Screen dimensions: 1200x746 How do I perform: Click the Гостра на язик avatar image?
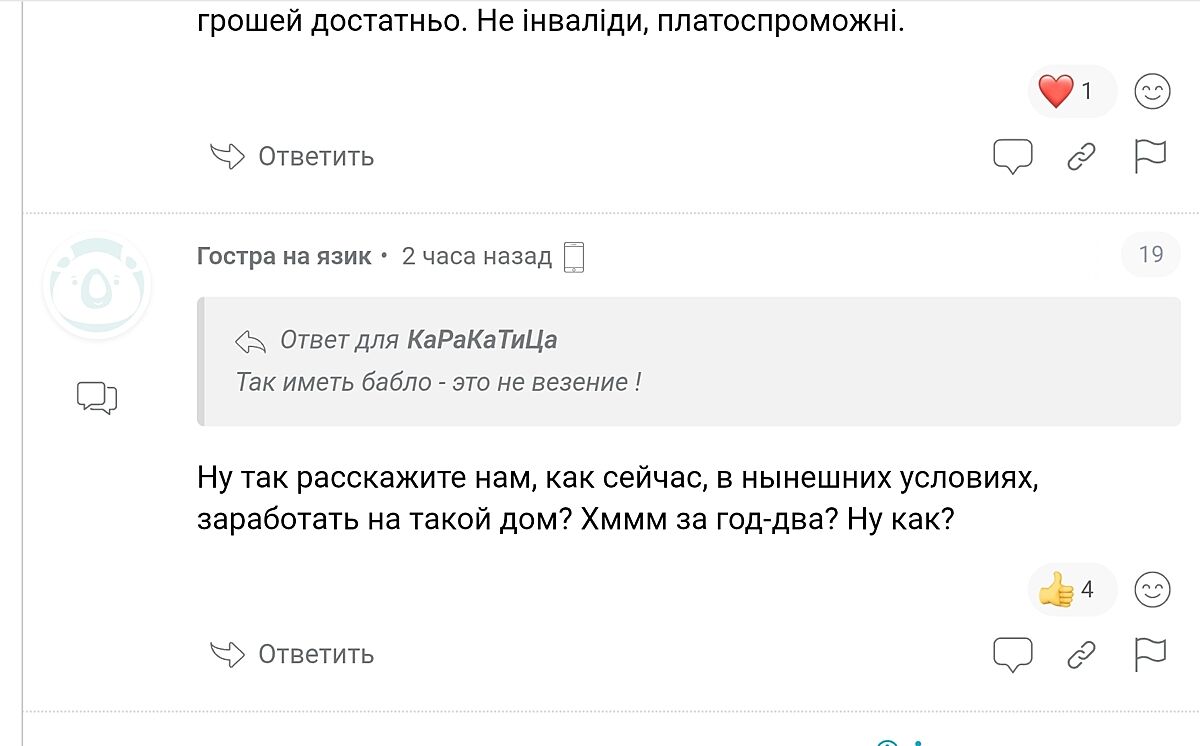click(x=97, y=289)
